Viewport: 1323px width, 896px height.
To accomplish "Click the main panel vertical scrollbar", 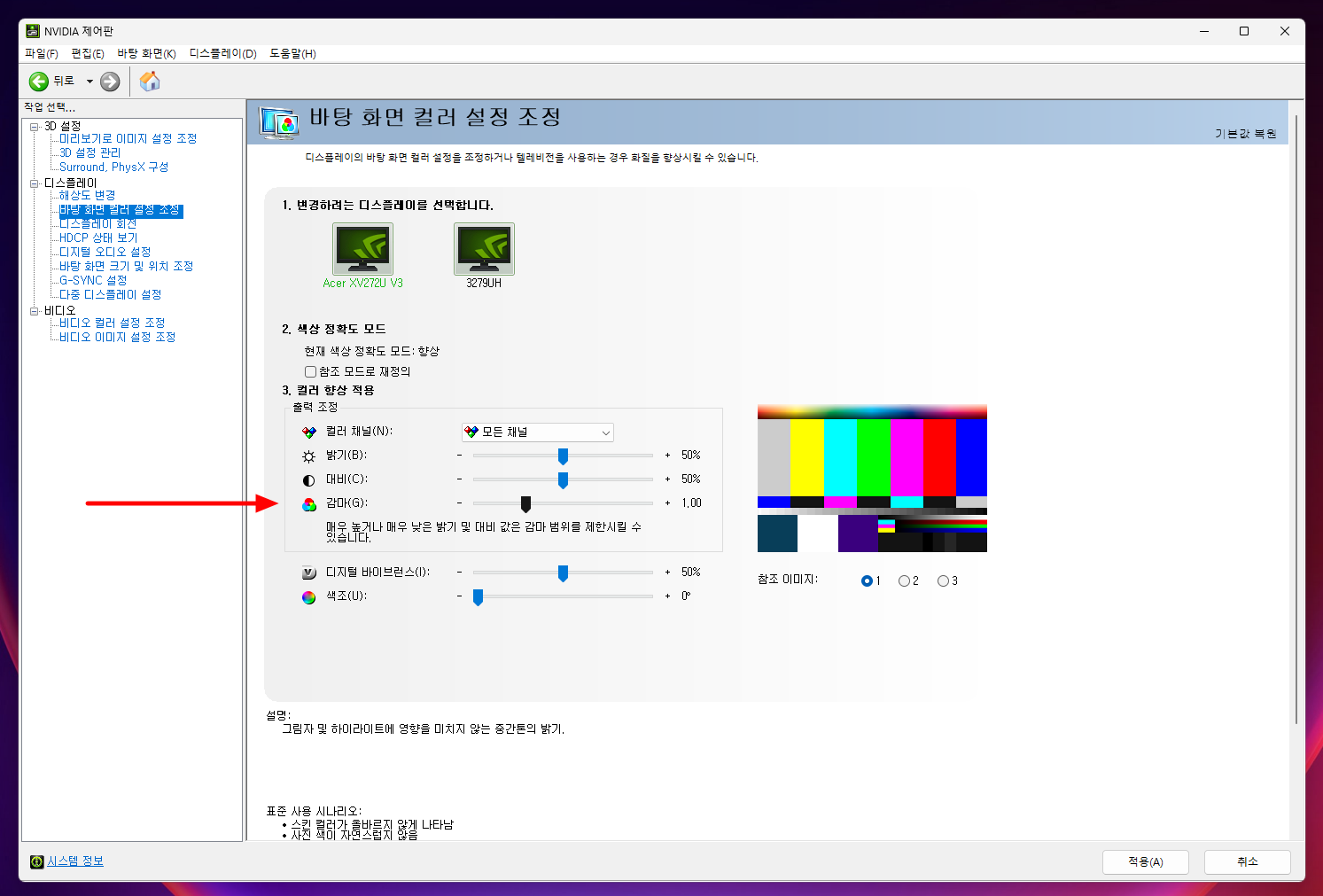I will 1296,418.
